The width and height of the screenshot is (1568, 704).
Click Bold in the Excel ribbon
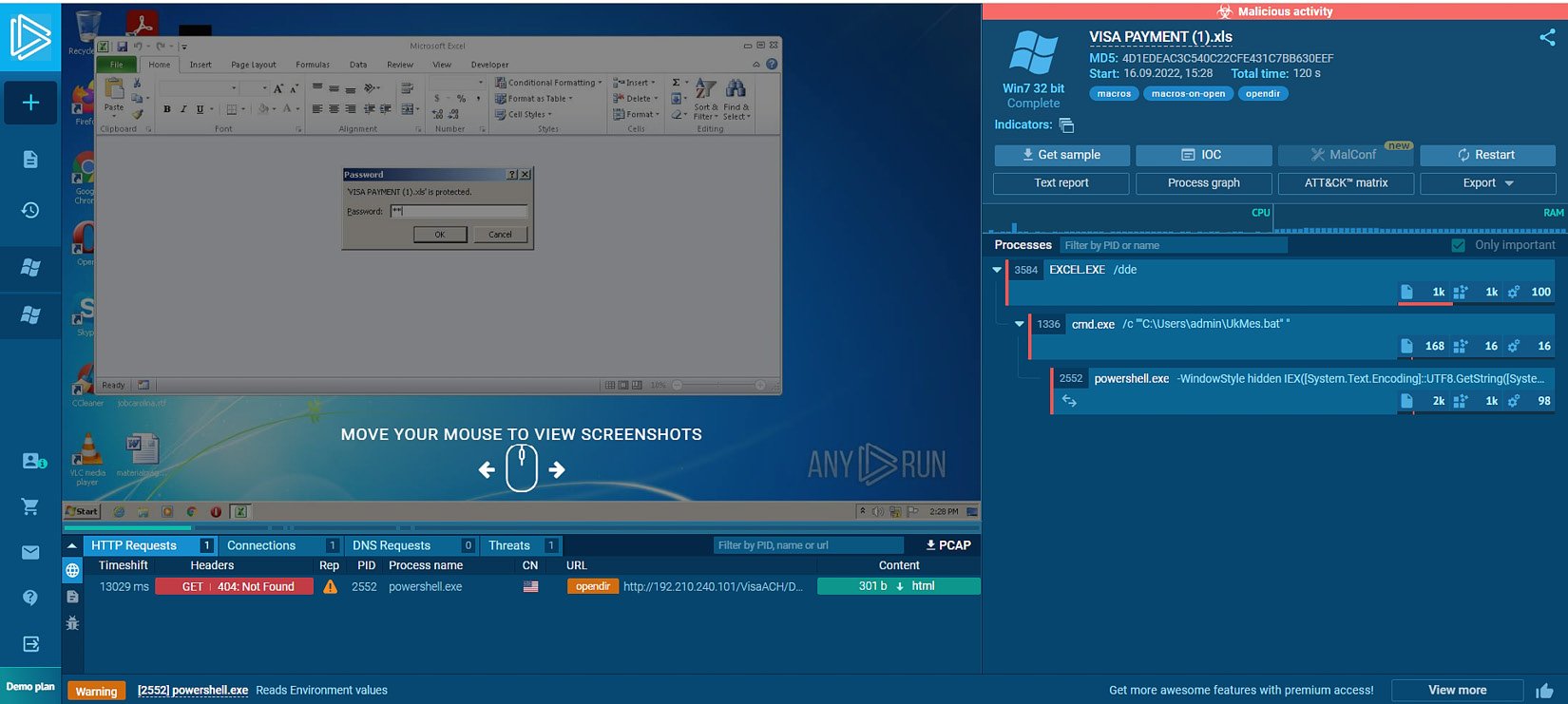pyautogui.click(x=167, y=109)
